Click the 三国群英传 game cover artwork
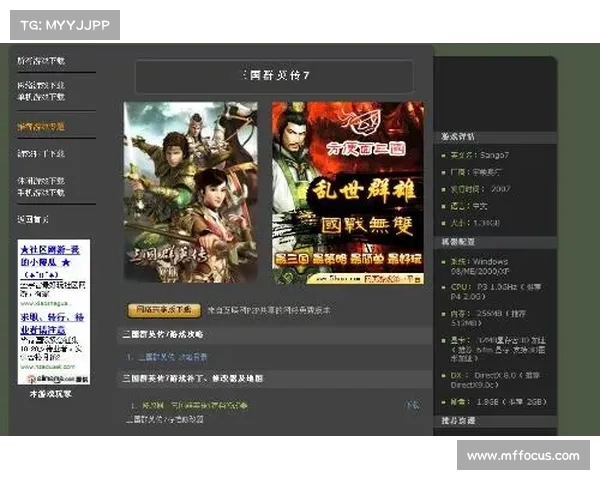The width and height of the screenshot is (600, 480). (x=191, y=193)
